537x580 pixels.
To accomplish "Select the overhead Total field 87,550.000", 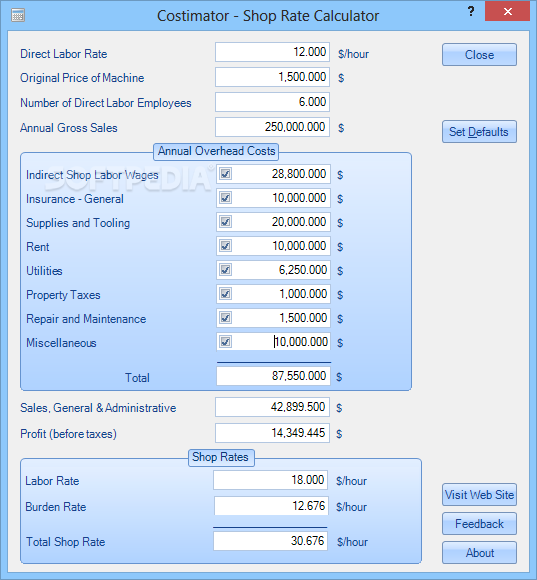I will click(x=273, y=376).
